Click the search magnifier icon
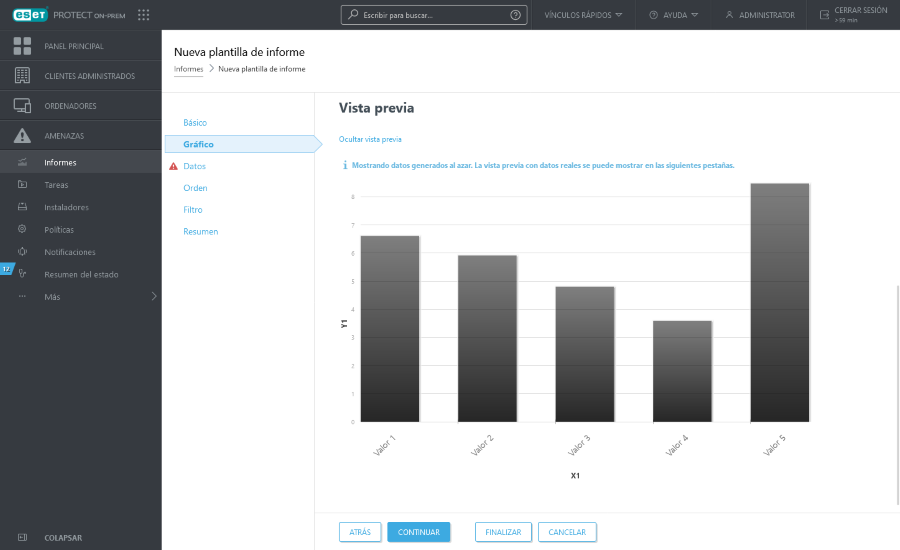 pyautogui.click(x=353, y=14)
